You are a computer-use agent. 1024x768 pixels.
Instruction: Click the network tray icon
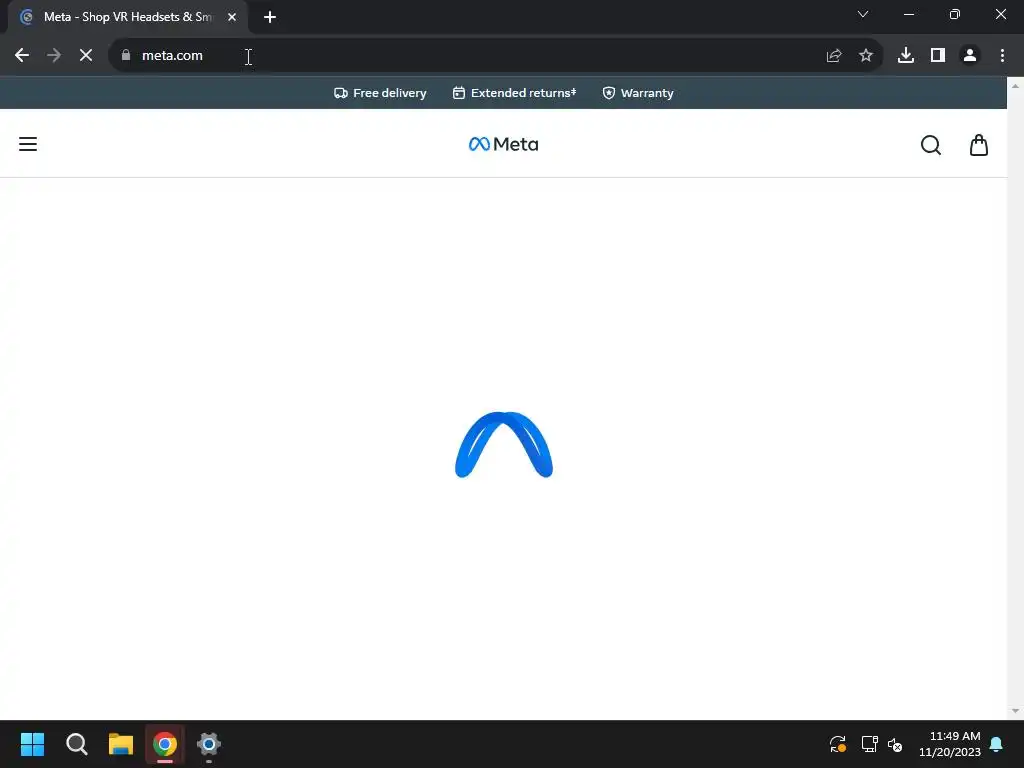pos(869,744)
